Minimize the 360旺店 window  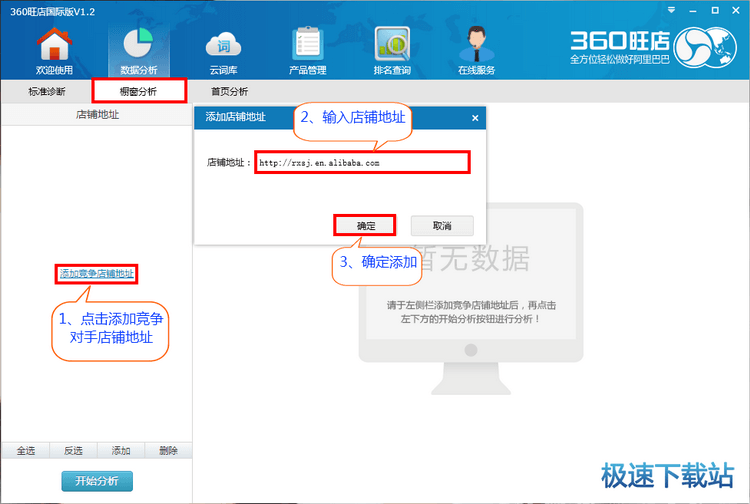pos(693,10)
